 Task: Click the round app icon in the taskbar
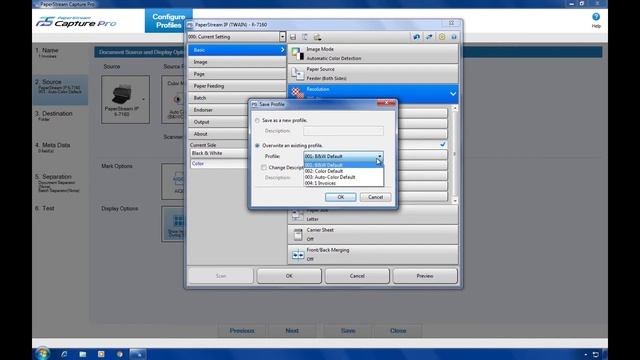[x=120, y=354]
